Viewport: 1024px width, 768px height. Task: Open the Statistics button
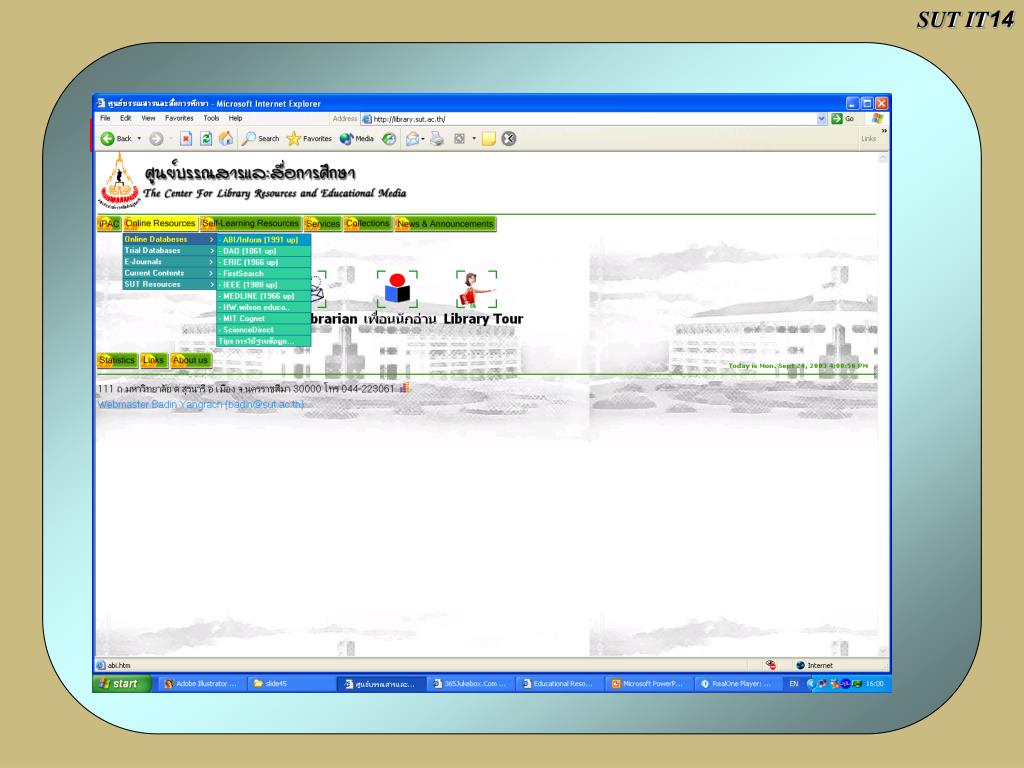(117, 360)
